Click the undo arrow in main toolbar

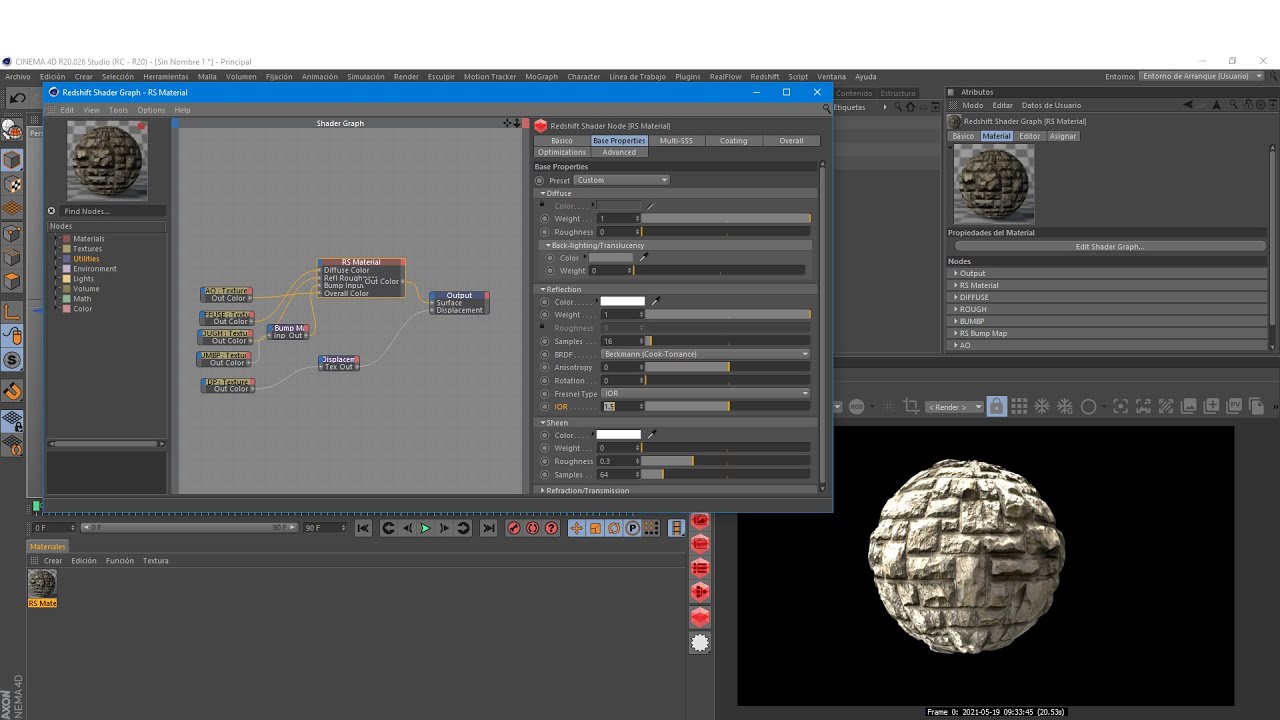point(17,98)
